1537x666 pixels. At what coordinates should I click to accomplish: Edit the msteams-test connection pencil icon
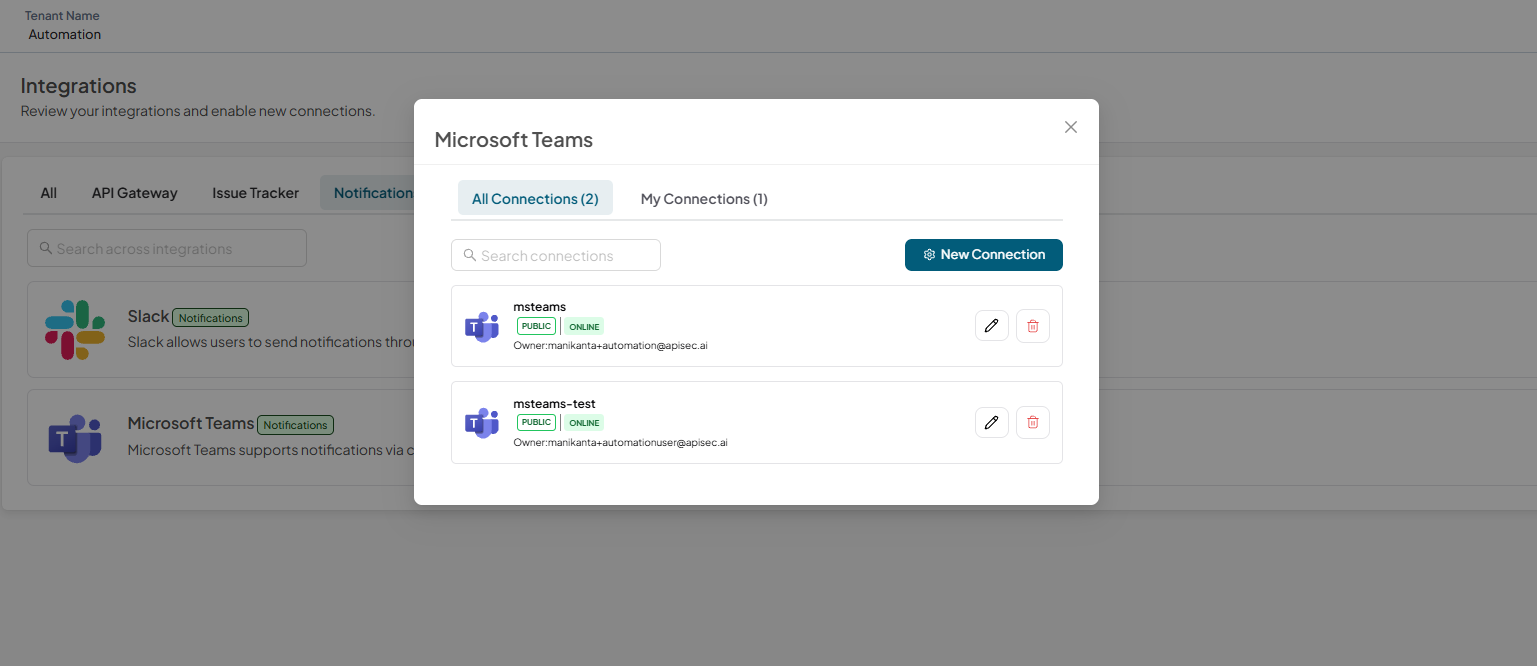pos(991,422)
